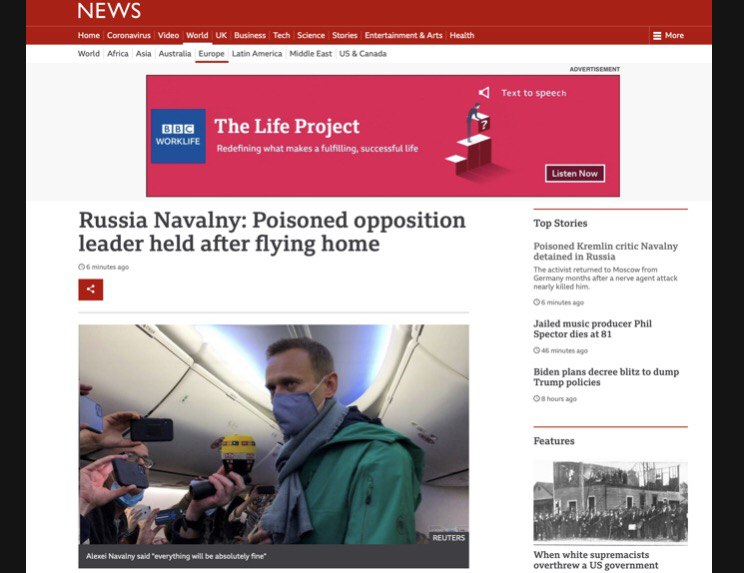Click the activist returned to Moscow summary
Image resolution: width=744 pixels, height=573 pixels.
click(x=605, y=278)
